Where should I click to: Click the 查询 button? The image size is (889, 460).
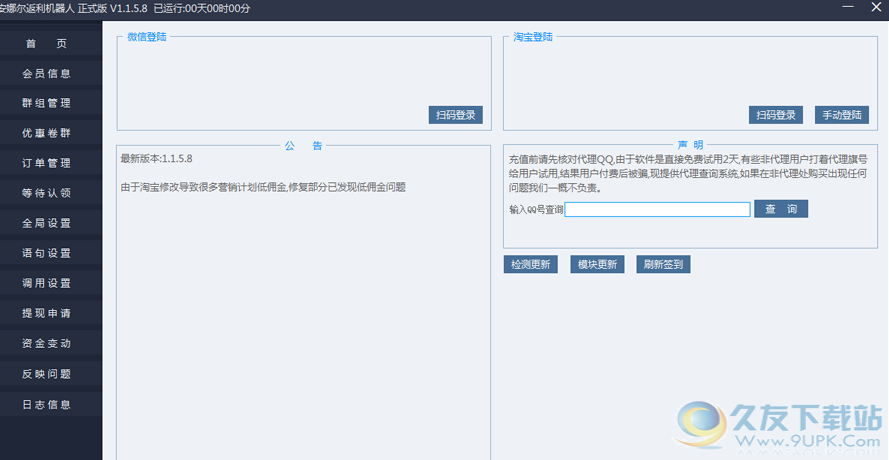click(x=781, y=209)
